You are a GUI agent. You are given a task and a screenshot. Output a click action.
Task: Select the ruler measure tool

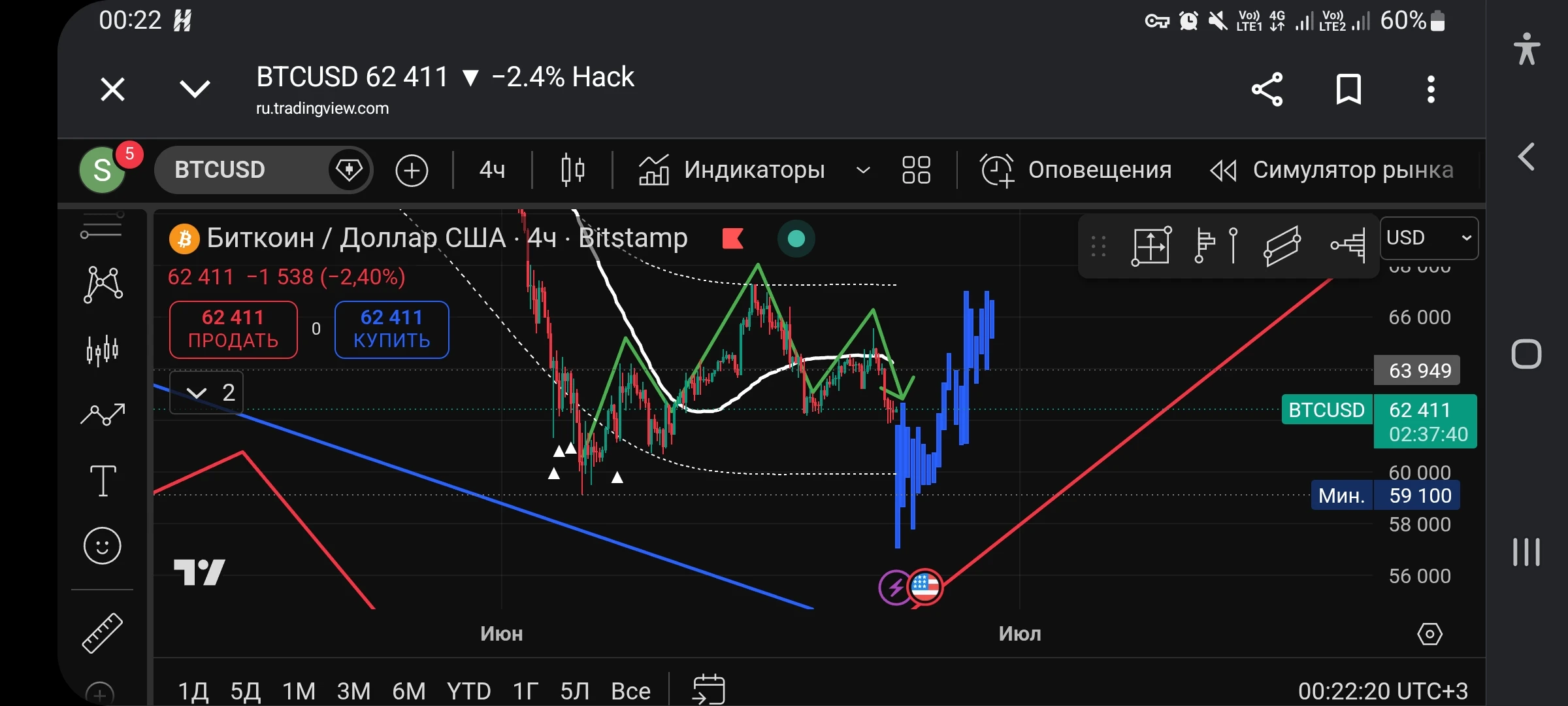coord(103,633)
